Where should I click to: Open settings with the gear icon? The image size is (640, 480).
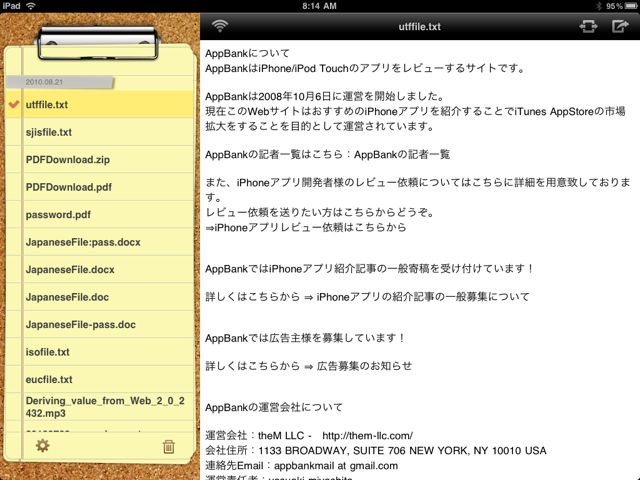(x=42, y=445)
